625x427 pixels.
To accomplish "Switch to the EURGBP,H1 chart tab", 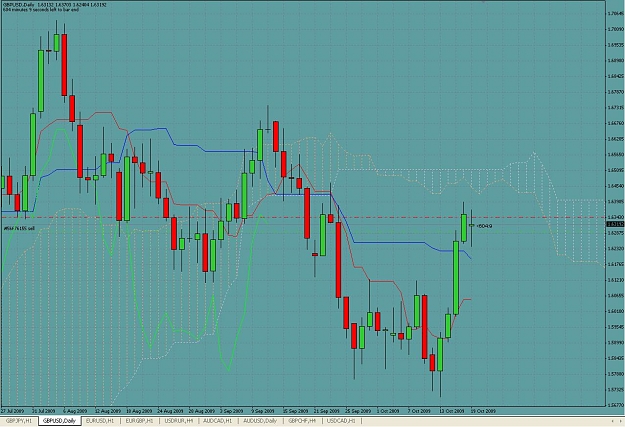I will coord(139,421).
